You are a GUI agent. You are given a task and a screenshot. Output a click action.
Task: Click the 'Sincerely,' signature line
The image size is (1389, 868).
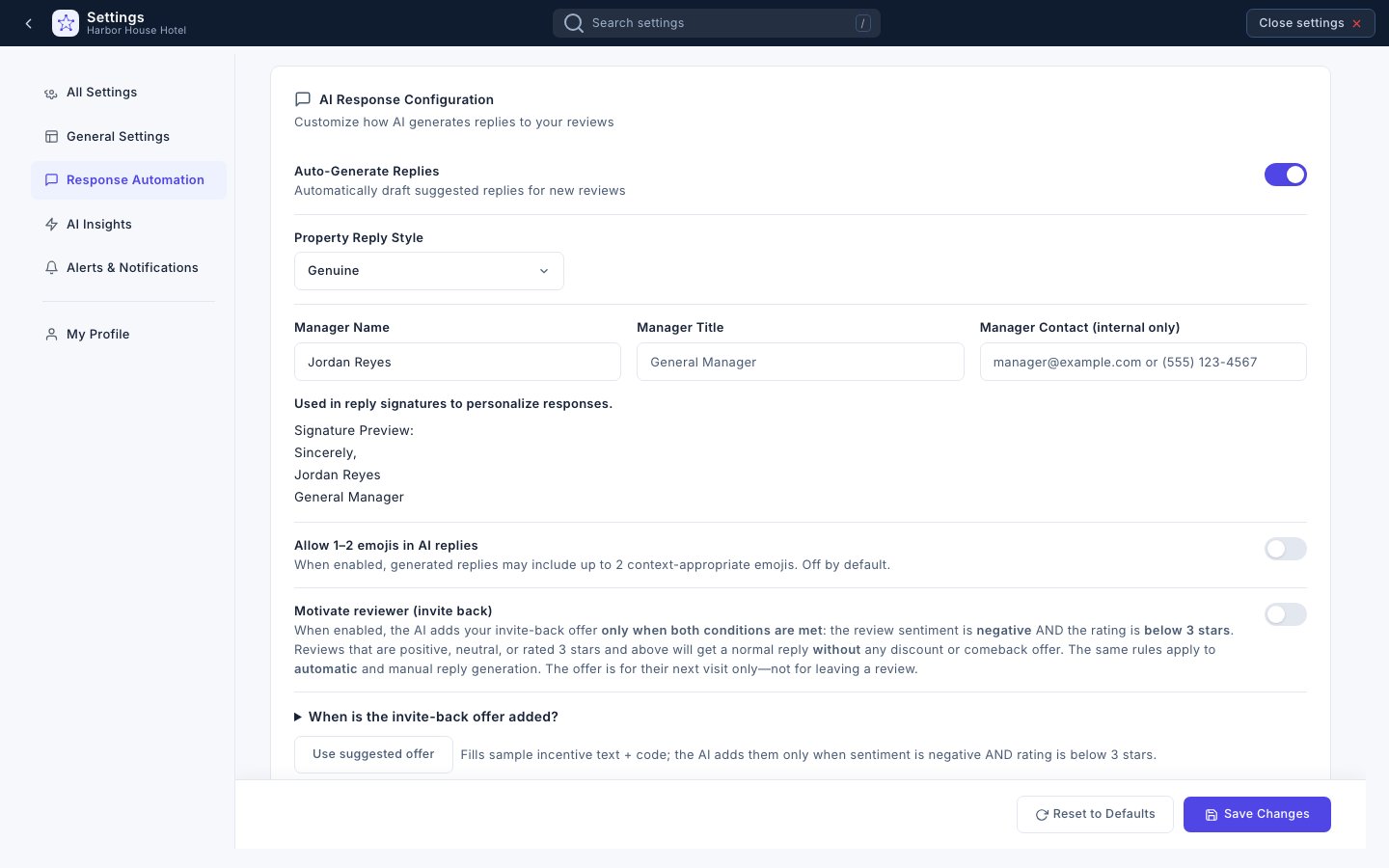(x=325, y=453)
